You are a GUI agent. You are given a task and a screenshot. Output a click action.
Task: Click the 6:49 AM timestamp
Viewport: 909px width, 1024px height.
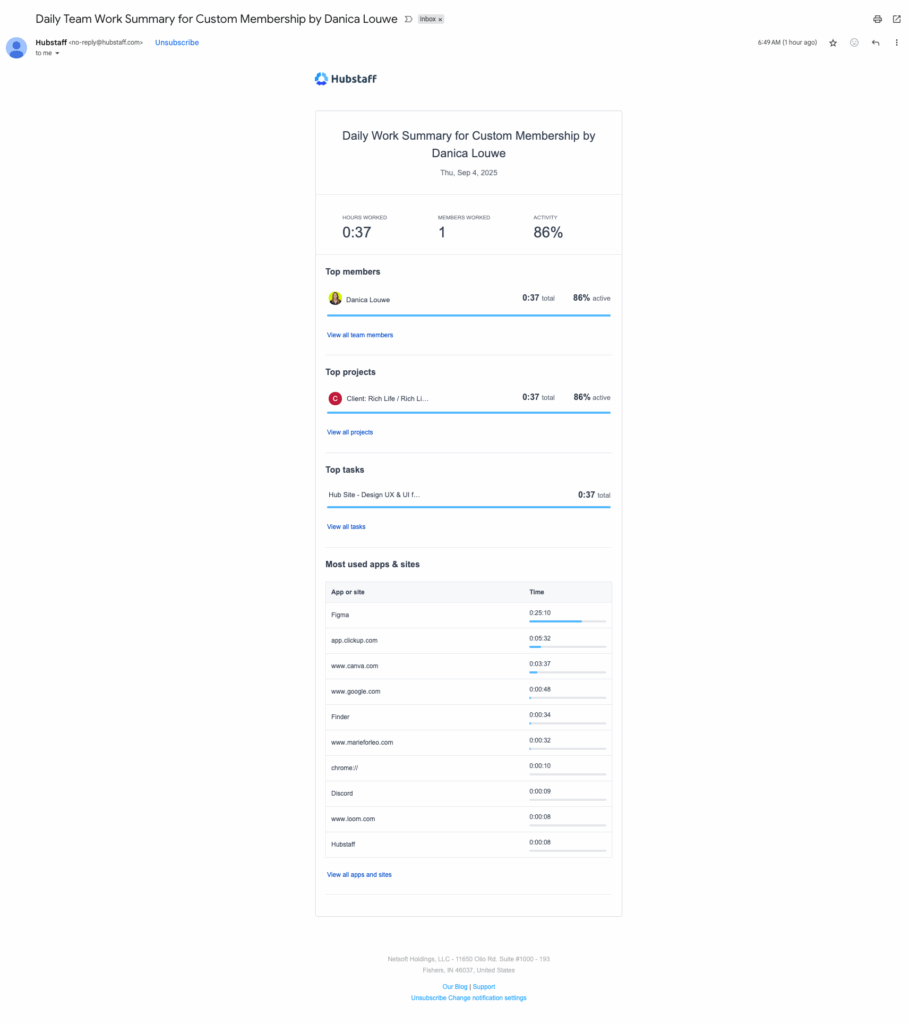787,42
